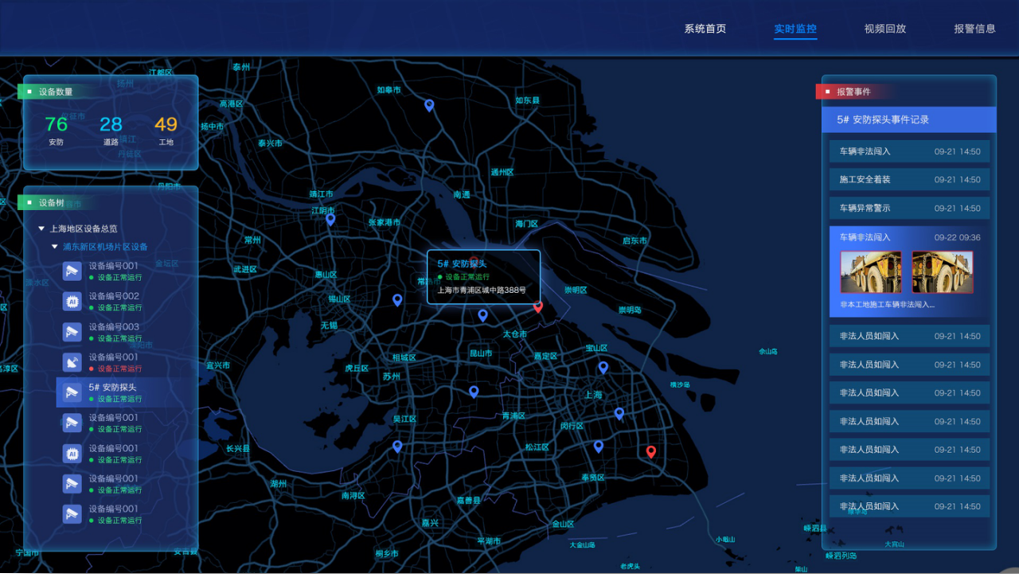
Task: Click the AI chip icon for 设备编号002
Action: [x=72, y=302]
